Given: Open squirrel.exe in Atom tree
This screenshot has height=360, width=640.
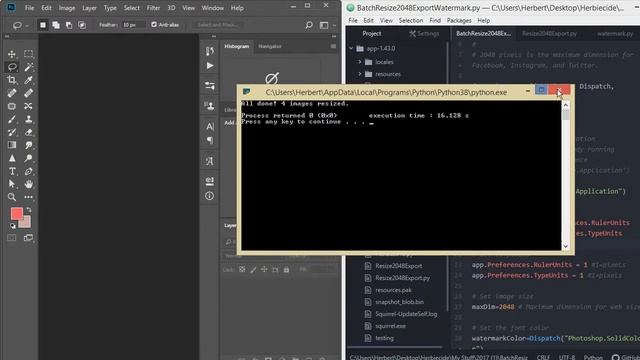Looking at the screenshot, I should pyautogui.click(x=390, y=326).
